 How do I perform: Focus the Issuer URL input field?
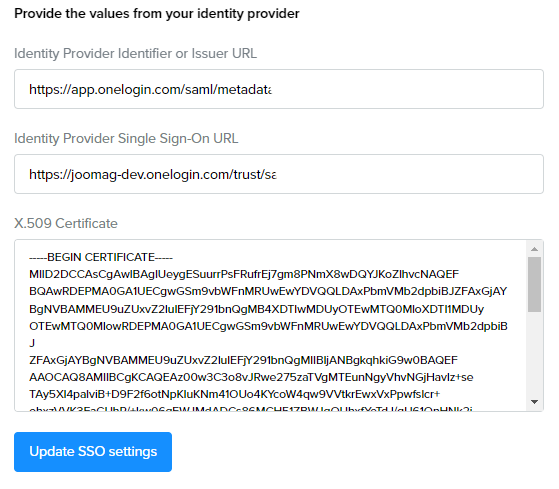(279, 89)
